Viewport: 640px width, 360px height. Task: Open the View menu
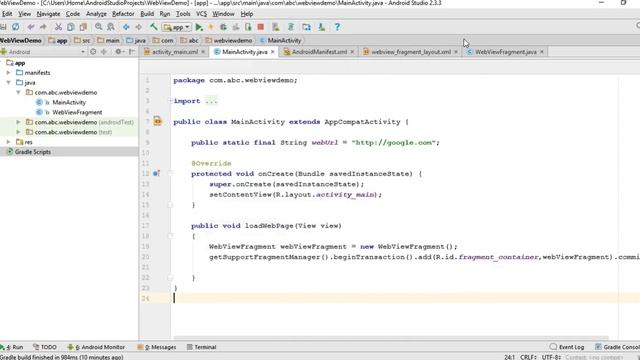24,14
